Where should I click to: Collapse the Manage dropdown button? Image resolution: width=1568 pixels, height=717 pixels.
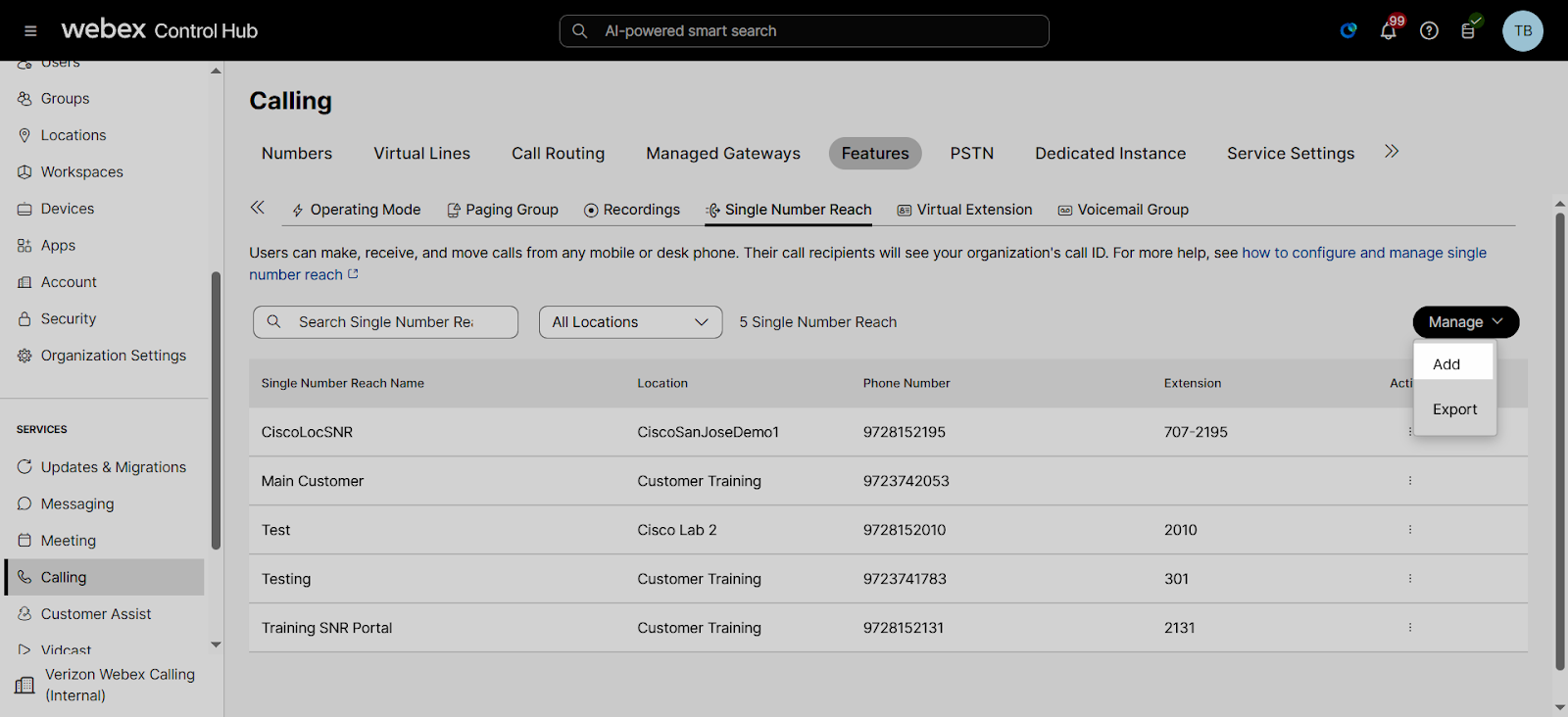point(1465,322)
